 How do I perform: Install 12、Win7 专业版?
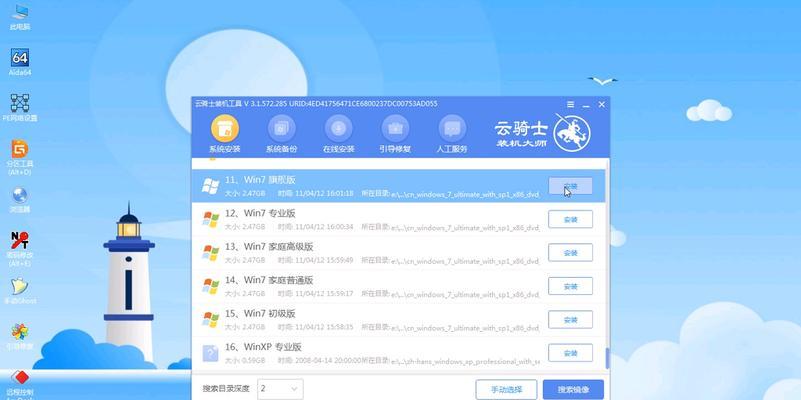tap(570, 219)
